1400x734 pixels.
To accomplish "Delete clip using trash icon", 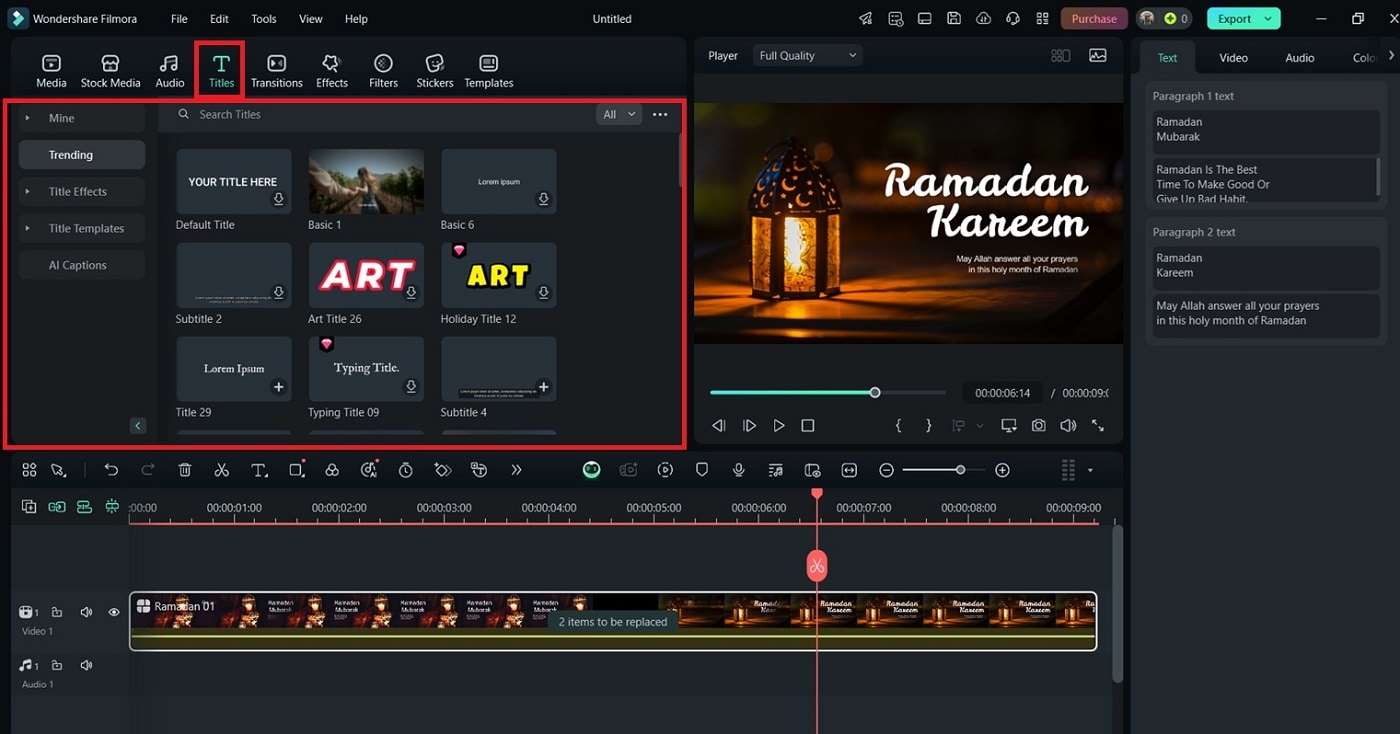I will tap(185, 470).
